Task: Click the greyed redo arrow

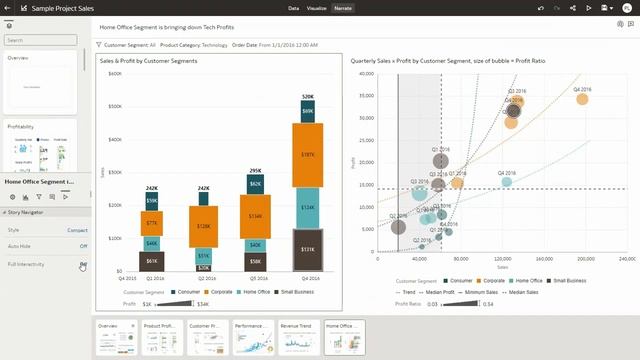Action: 557,8
